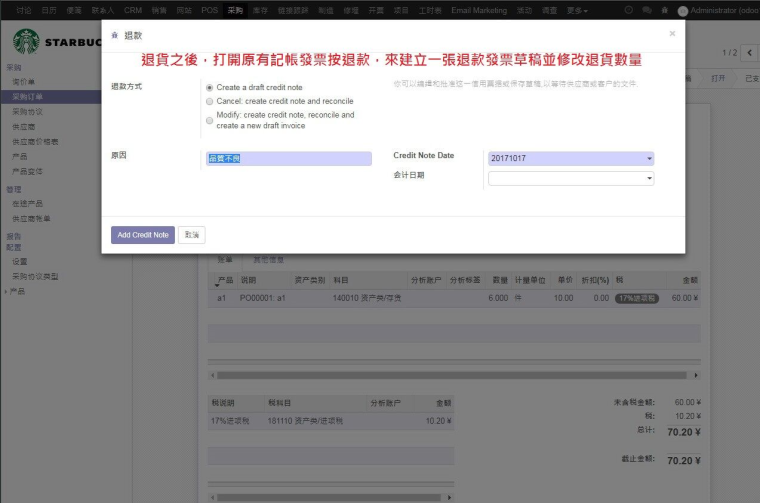Screen dimensions: 760x503
Task: Open the conversations chat icon in top bar
Action: (647, 10)
